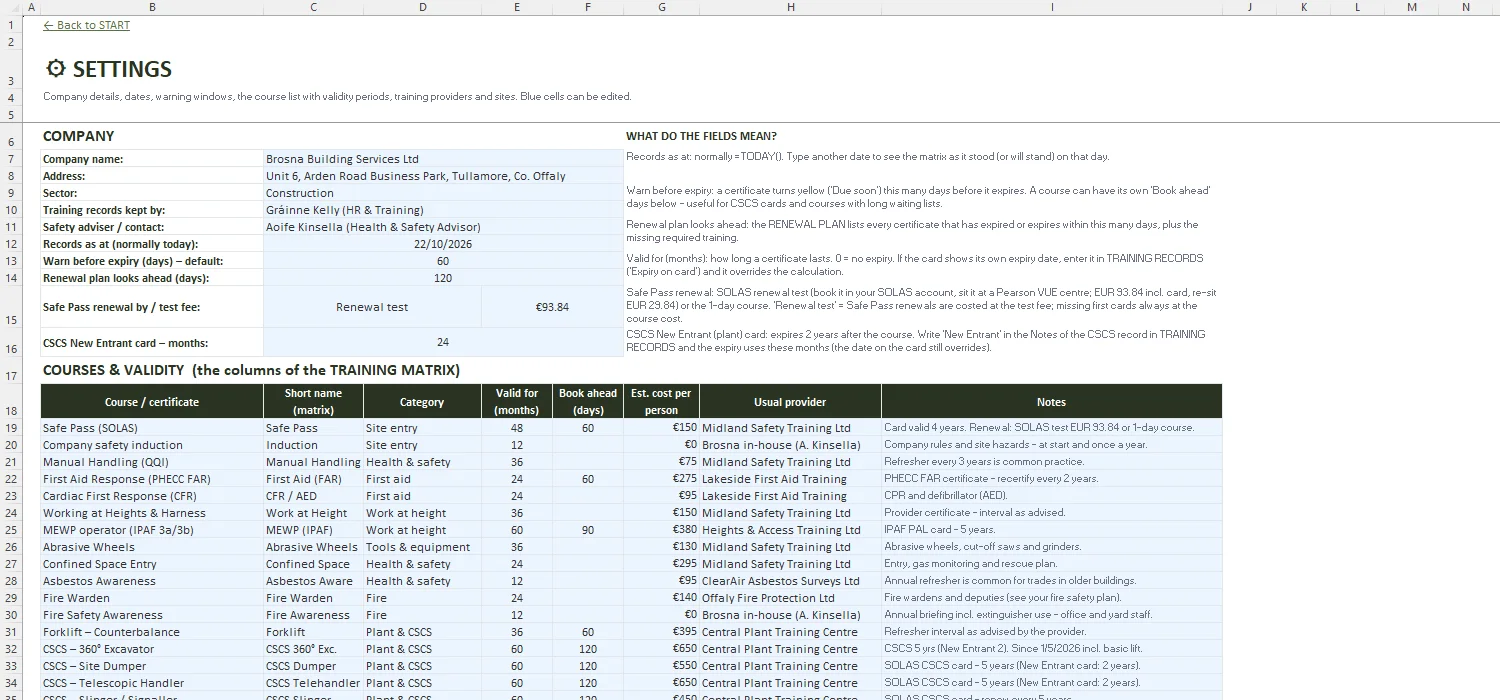Select the short name cell MEWP (IPAF)
1500x700 pixels.
(x=313, y=529)
